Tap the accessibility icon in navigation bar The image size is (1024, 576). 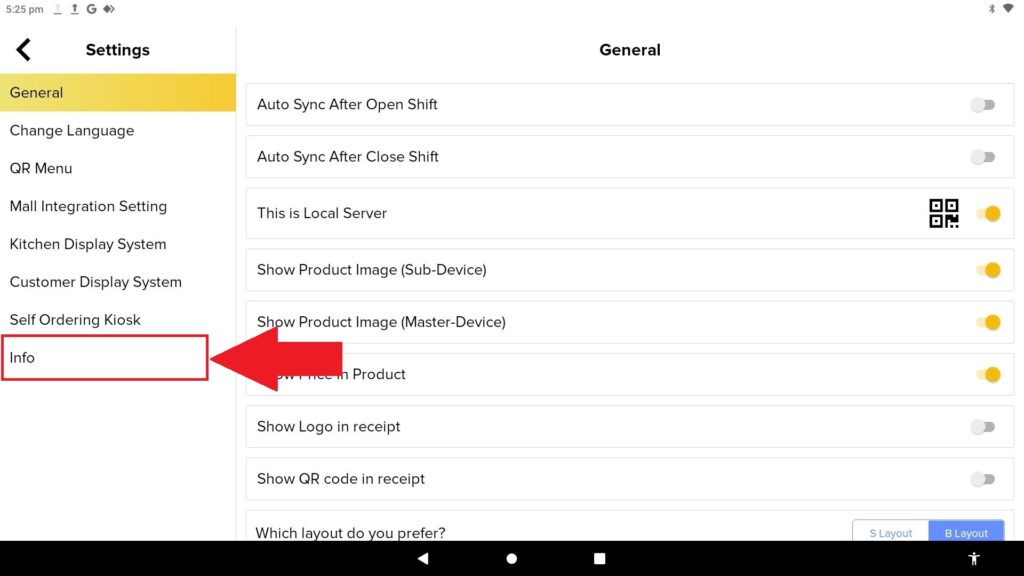pos(974,558)
